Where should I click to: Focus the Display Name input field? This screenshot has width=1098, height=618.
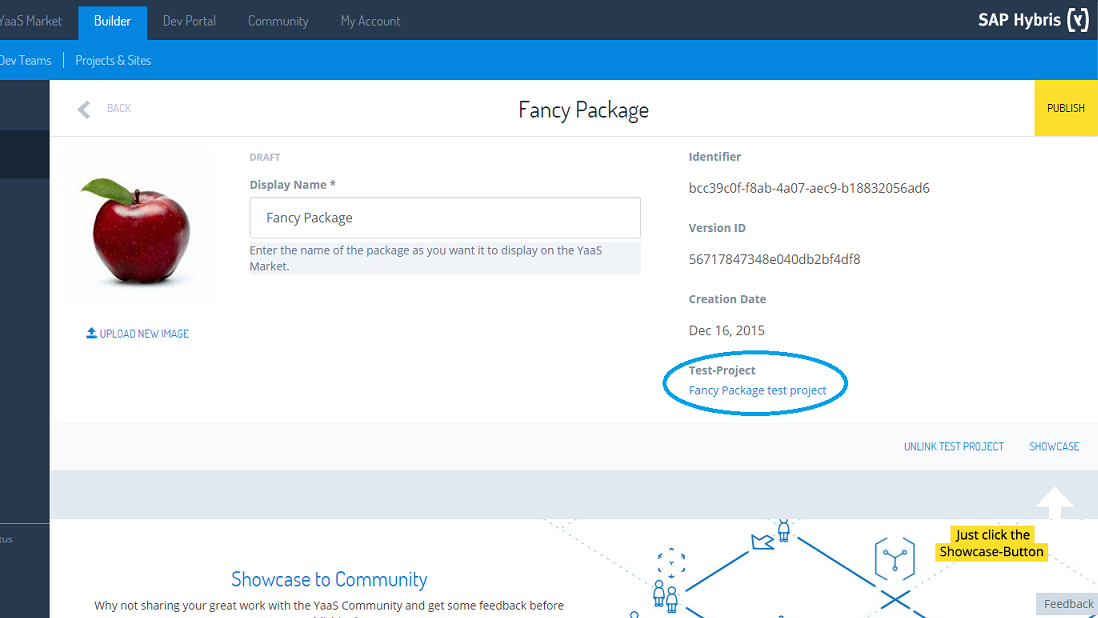pos(445,218)
